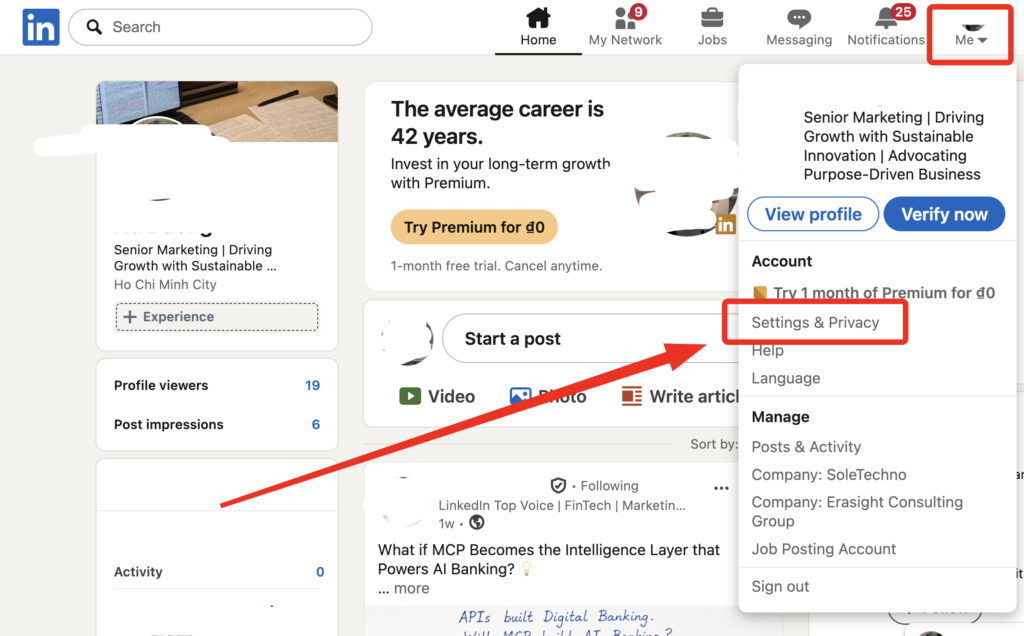
Task: Open Settings & Privacy
Action: [815, 323]
